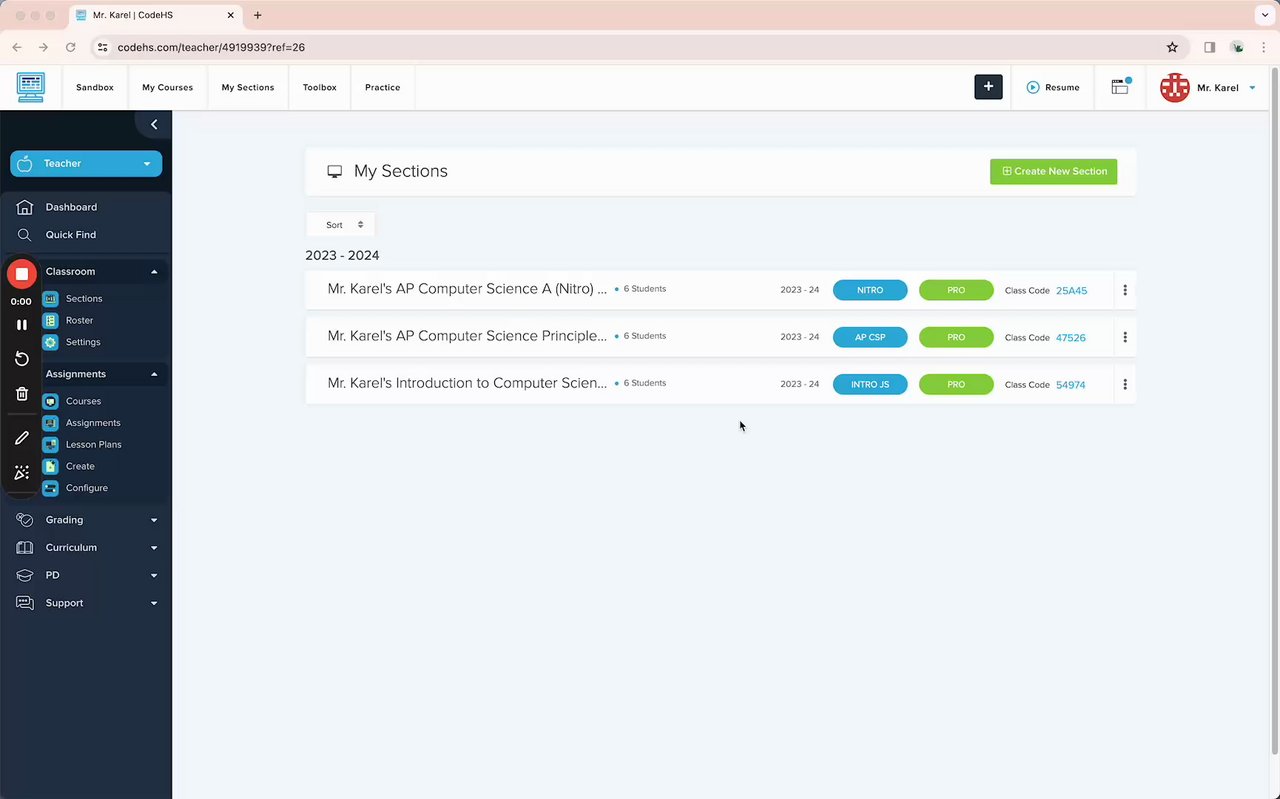Open Quick Find search
The width and height of the screenshot is (1280, 799).
coord(71,235)
